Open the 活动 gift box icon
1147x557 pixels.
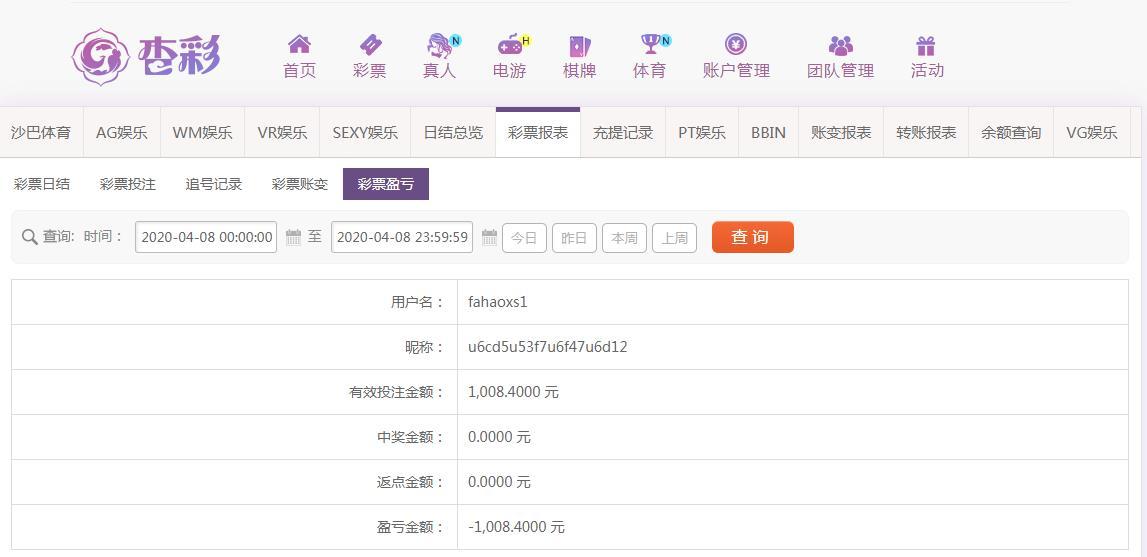tap(926, 46)
